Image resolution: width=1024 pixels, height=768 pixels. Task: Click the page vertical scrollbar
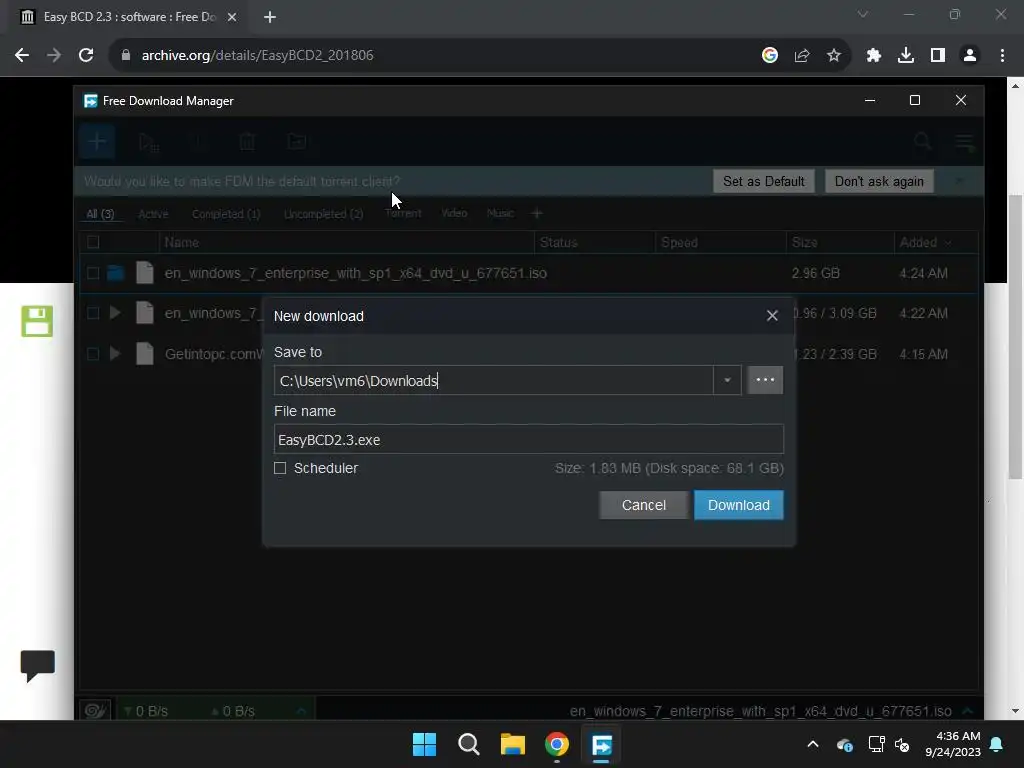click(x=1014, y=337)
